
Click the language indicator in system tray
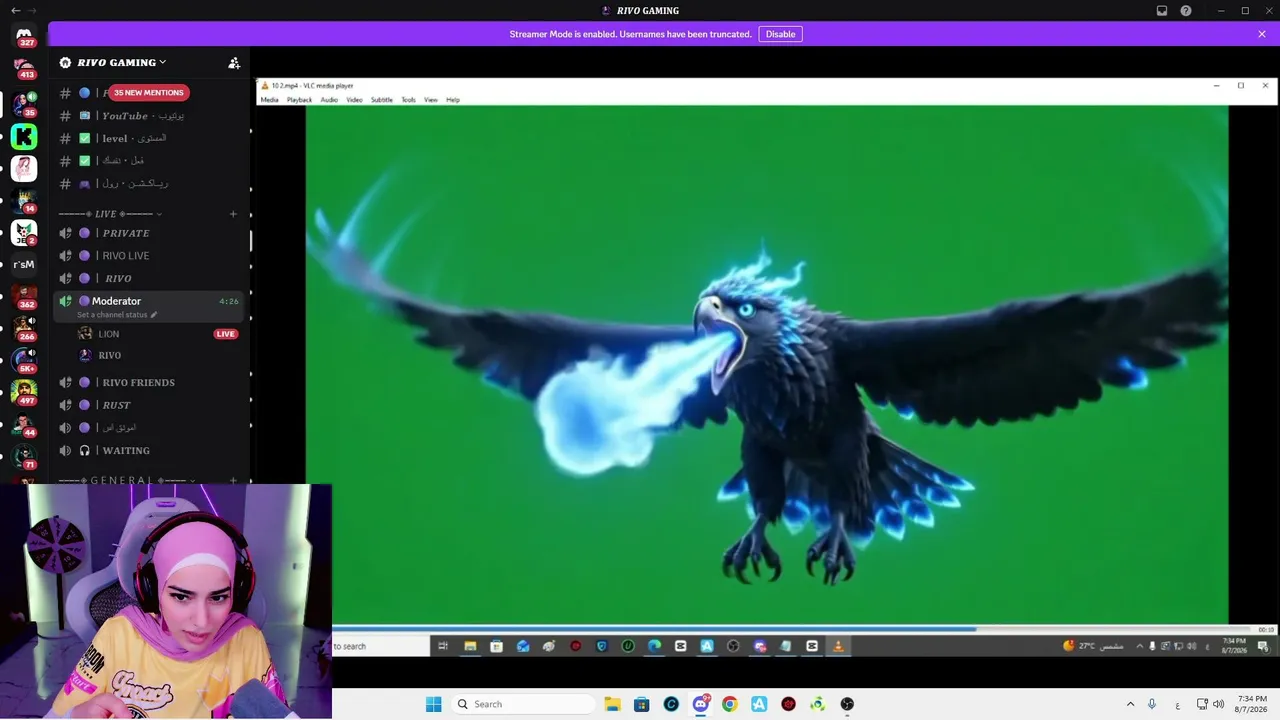point(1177,704)
